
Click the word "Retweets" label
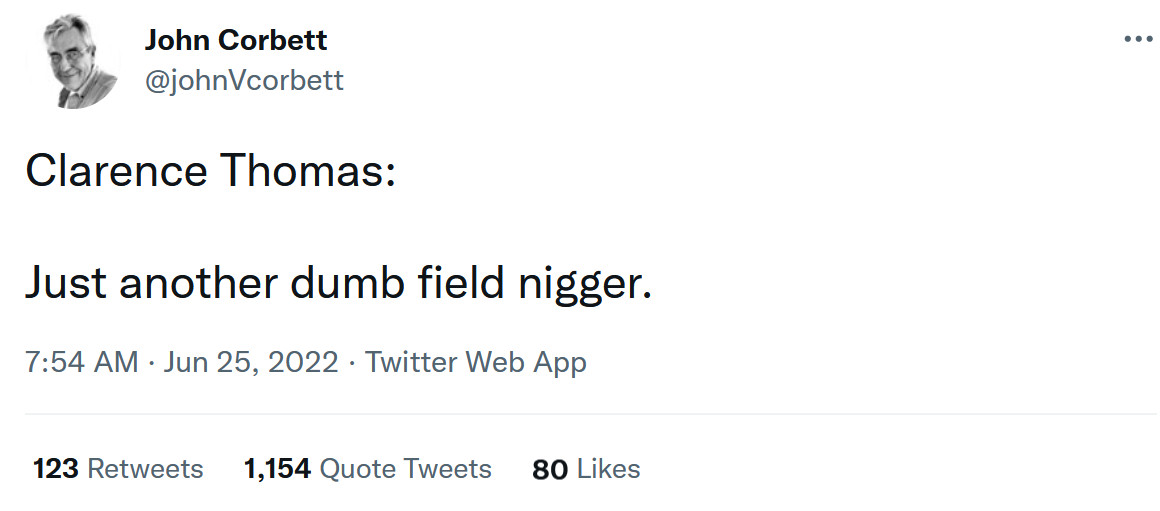[145, 468]
